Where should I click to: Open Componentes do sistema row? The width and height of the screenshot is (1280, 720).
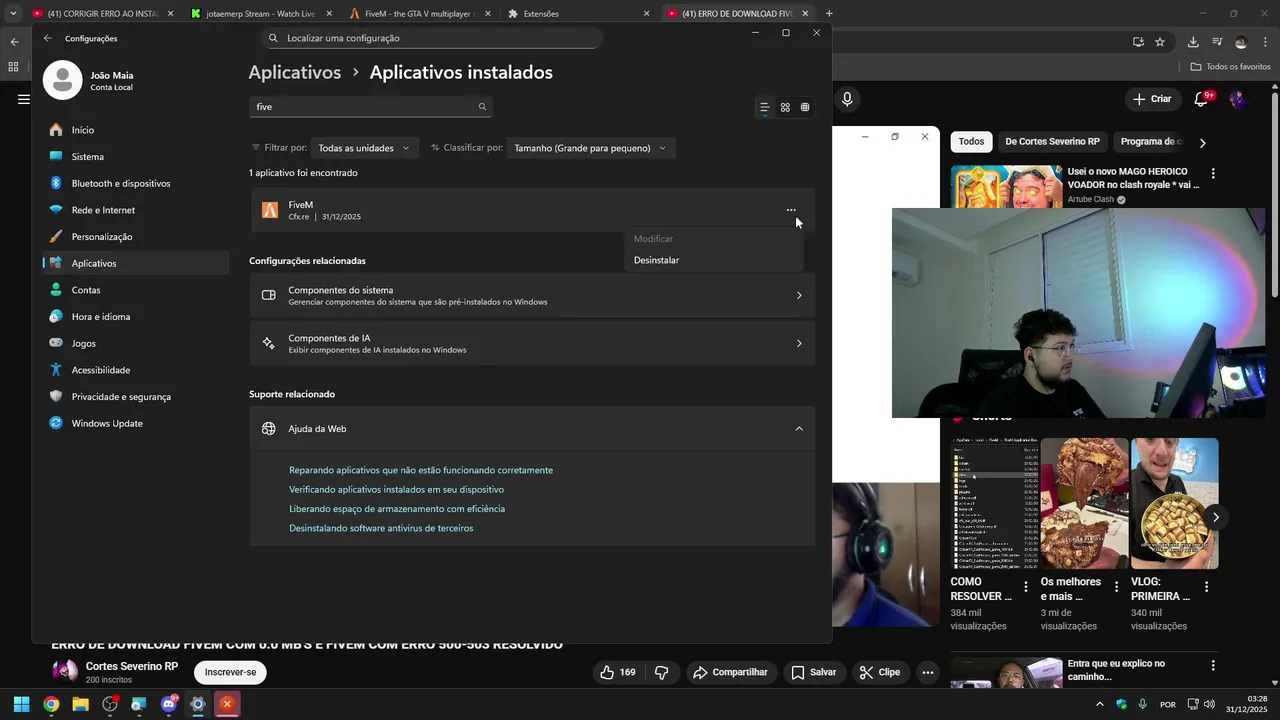(532, 295)
